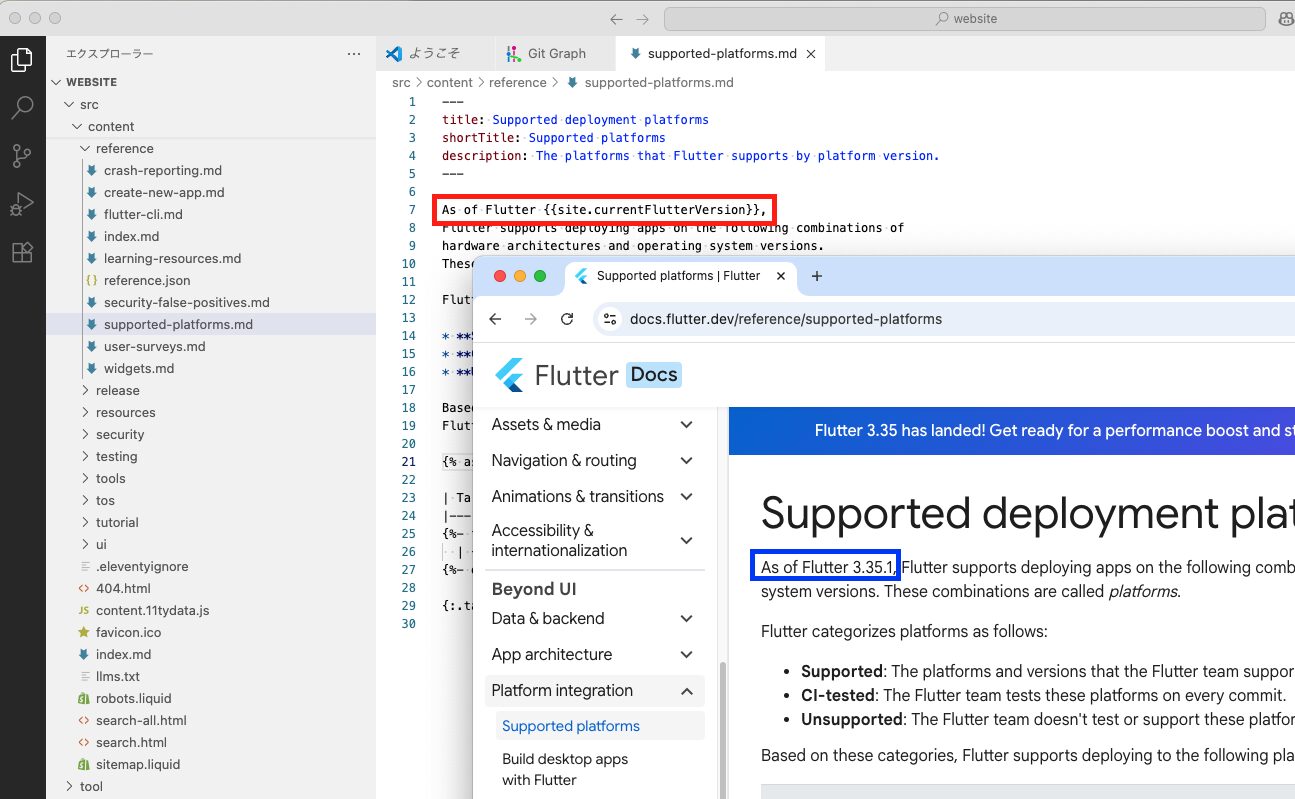Open a new browser tab

817,276
